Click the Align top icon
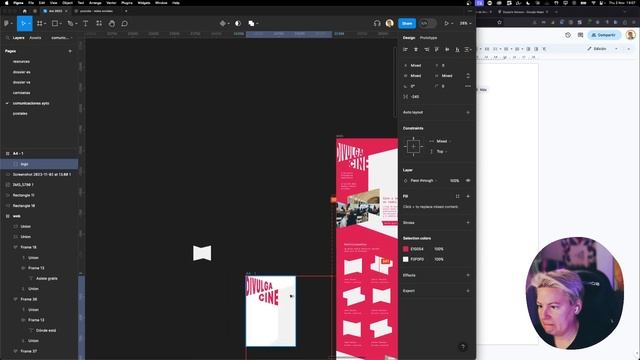This screenshot has width=640, height=360. coord(437,50)
